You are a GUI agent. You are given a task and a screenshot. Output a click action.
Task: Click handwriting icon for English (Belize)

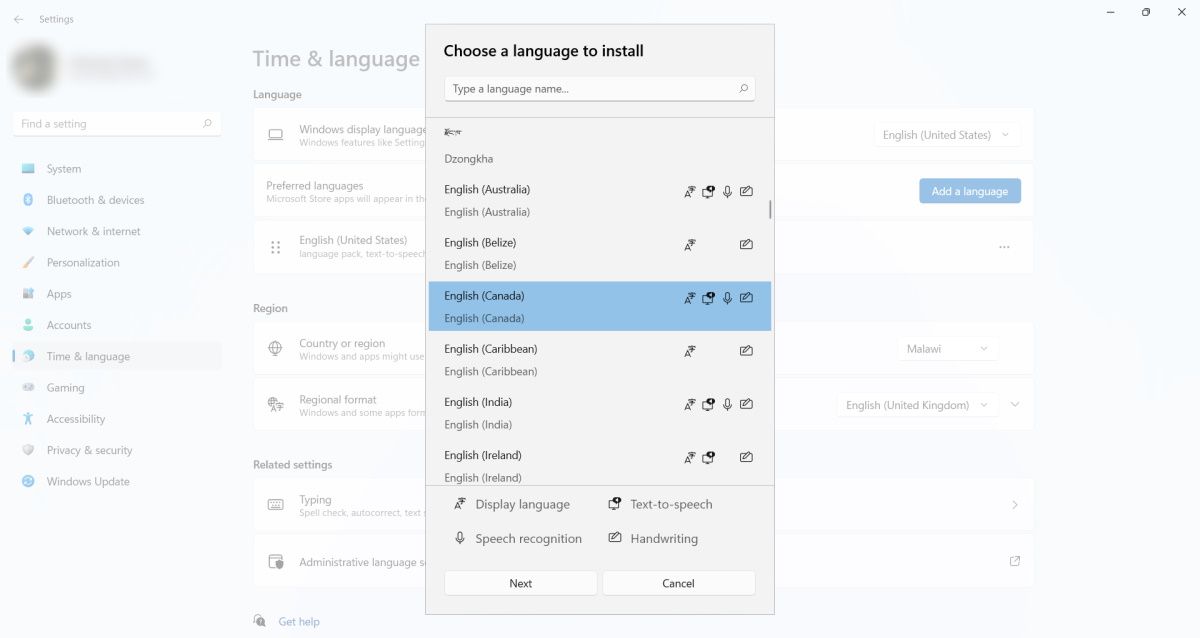(x=746, y=245)
